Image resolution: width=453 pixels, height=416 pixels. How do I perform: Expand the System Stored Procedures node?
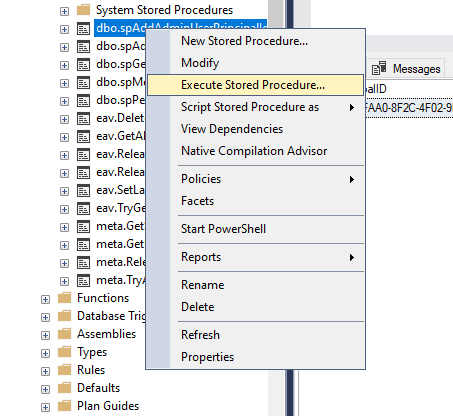pyautogui.click(x=64, y=11)
